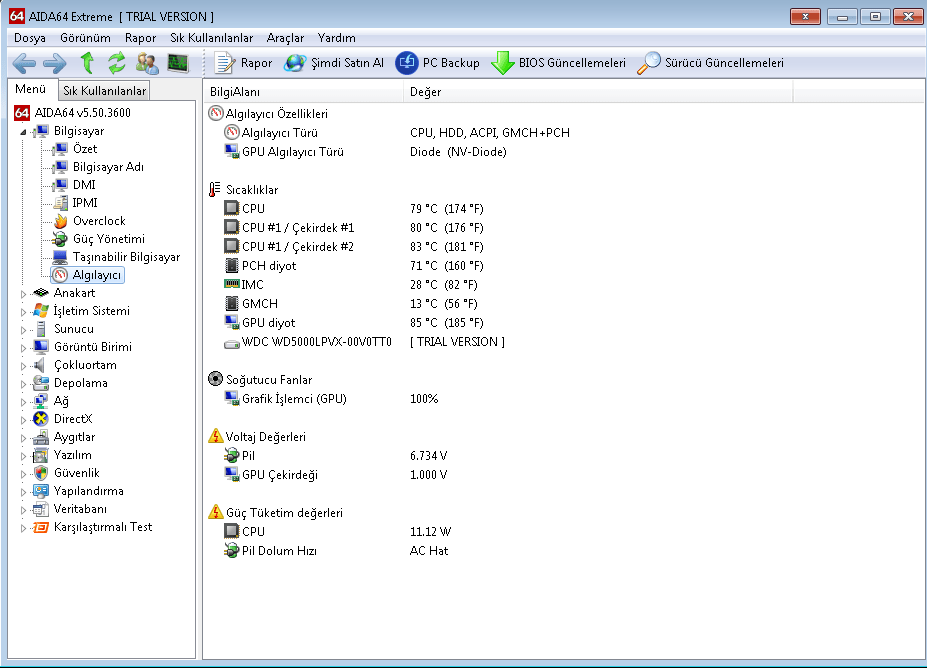Click the Çokluortam speaker icon

coord(40,365)
